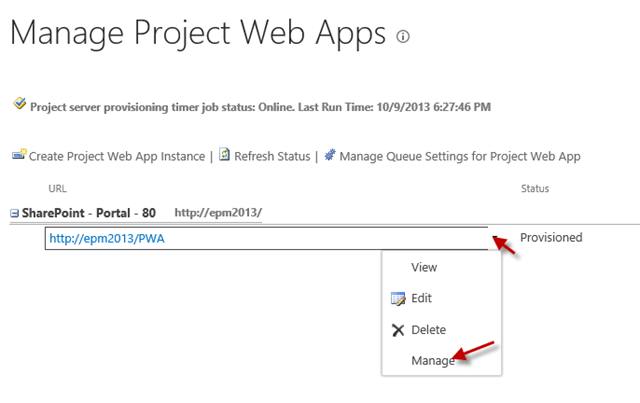
Task: Click the timer job status message text
Action: coord(260,107)
